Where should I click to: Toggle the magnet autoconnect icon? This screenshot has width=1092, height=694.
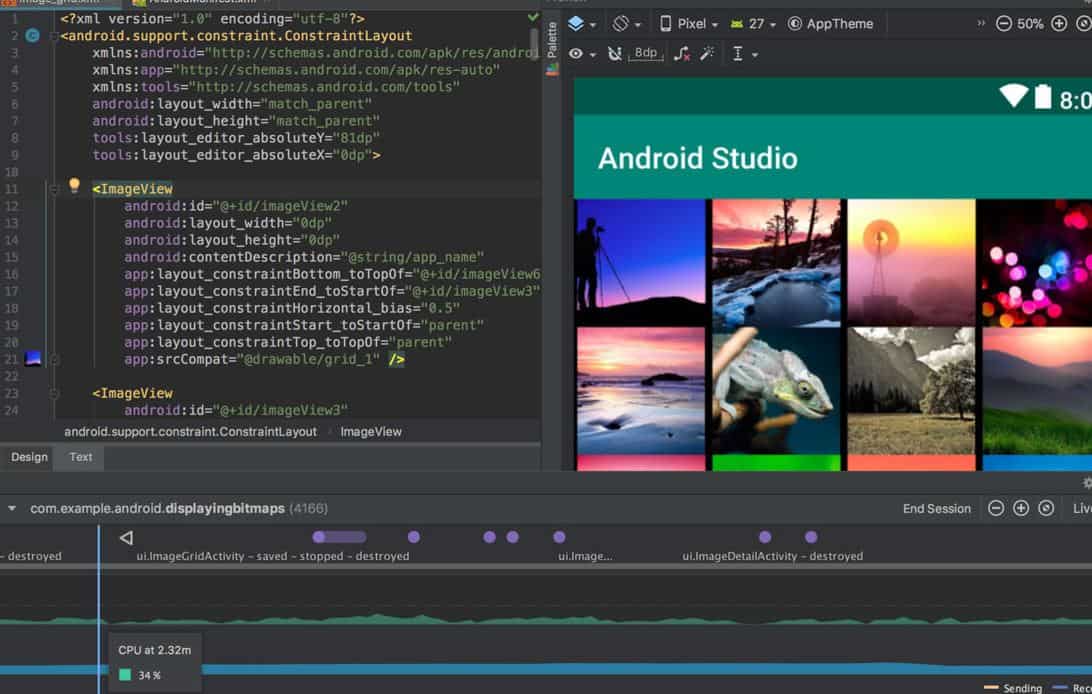(614, 54)
